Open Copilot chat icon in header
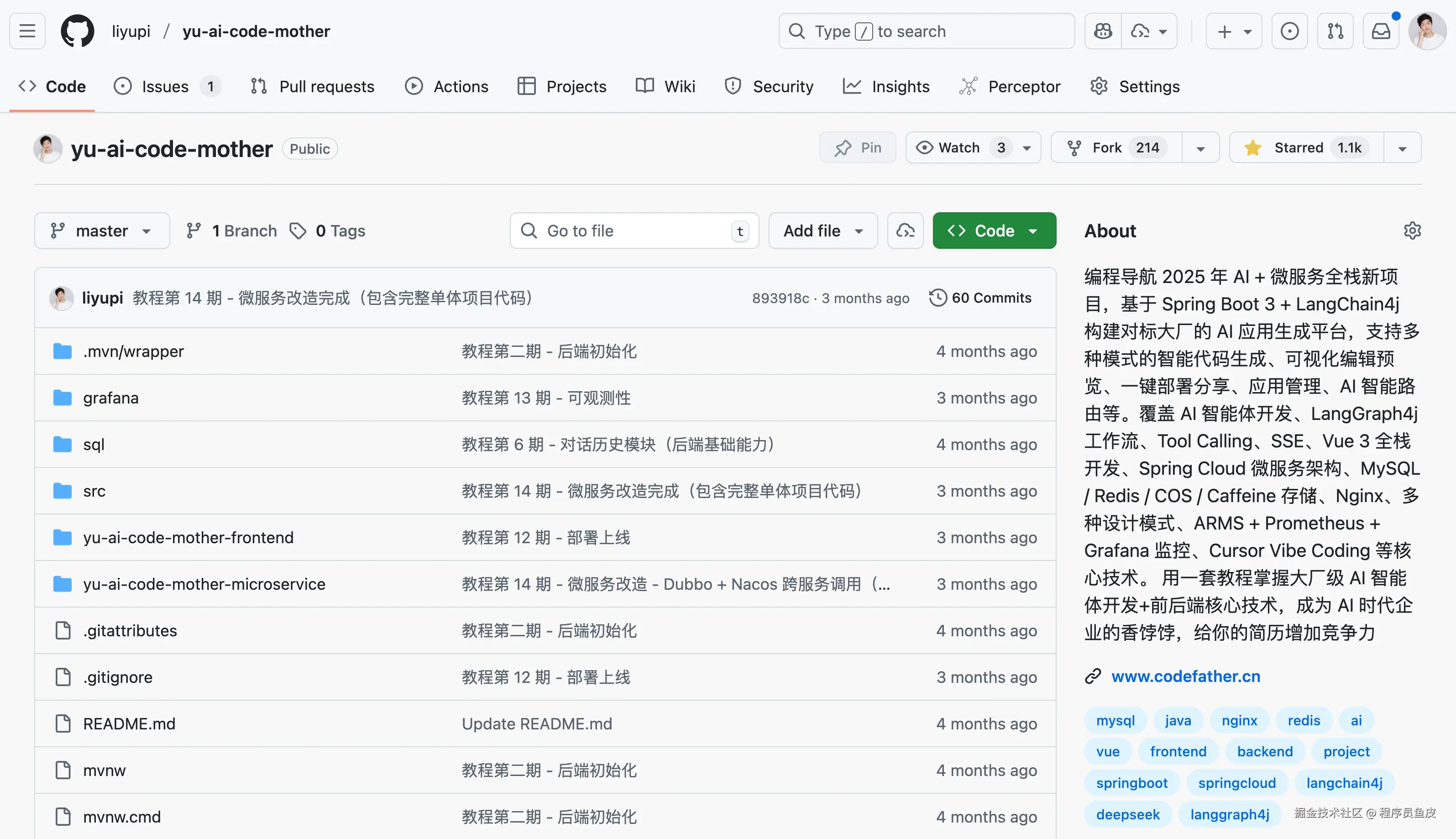 click(1103, 31)
